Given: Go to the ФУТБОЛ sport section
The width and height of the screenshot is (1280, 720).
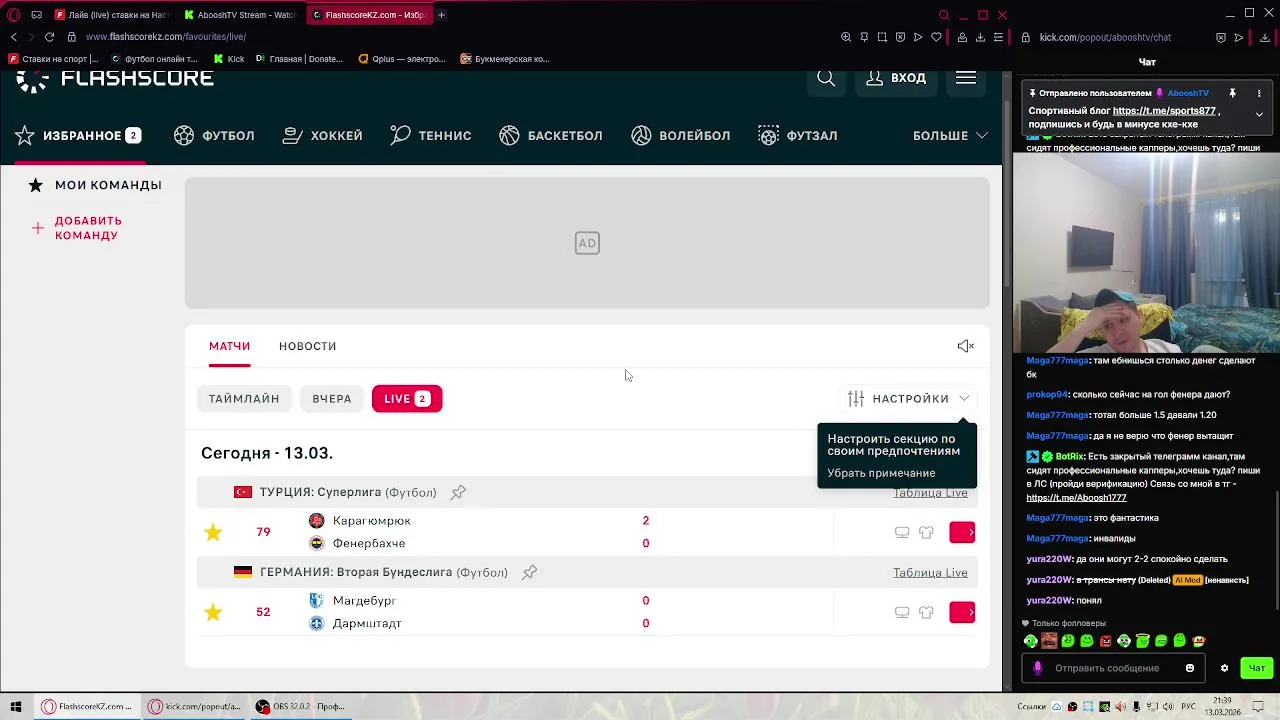Looking at the screenshot, I should [x=214, y=136].
